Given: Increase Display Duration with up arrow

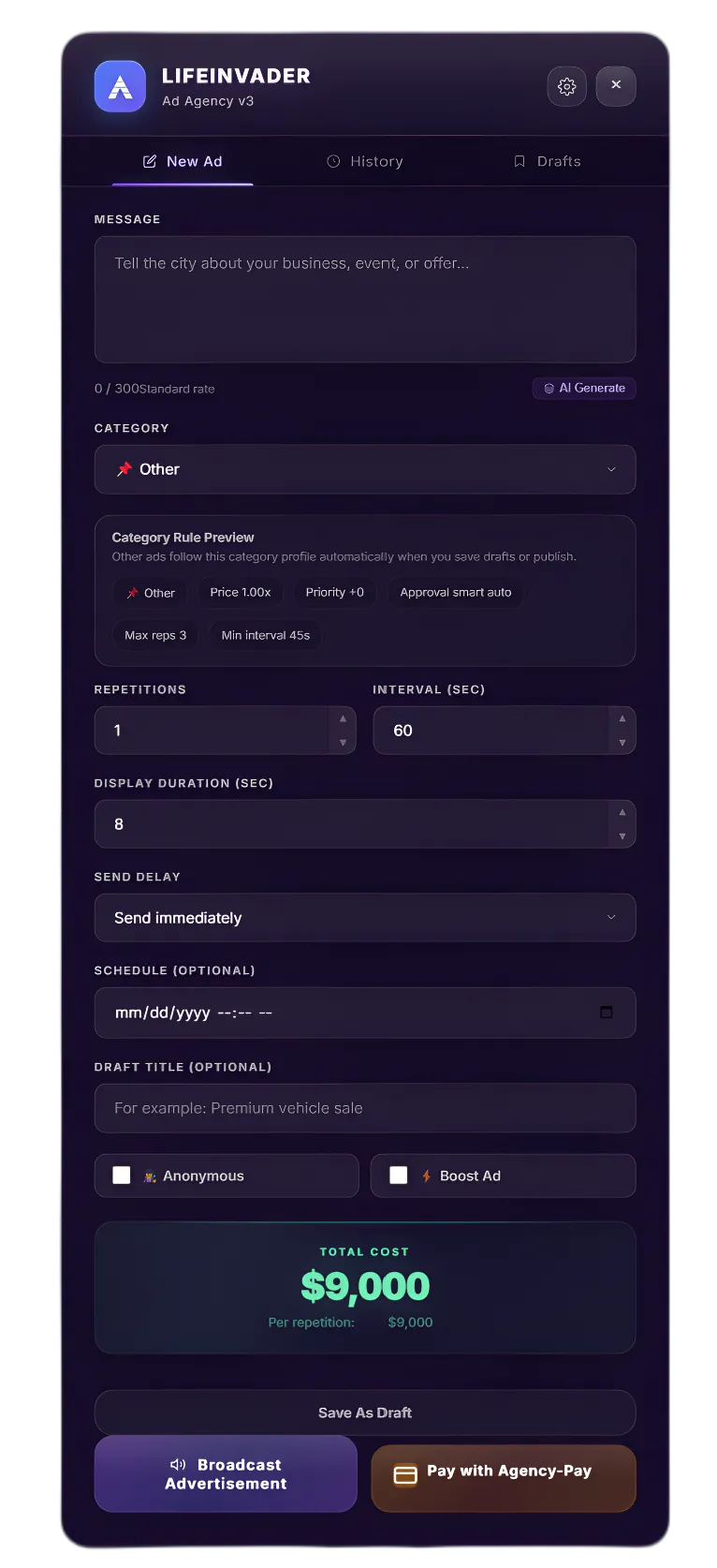Looking at the screenshot, I should tap(622, 813).
